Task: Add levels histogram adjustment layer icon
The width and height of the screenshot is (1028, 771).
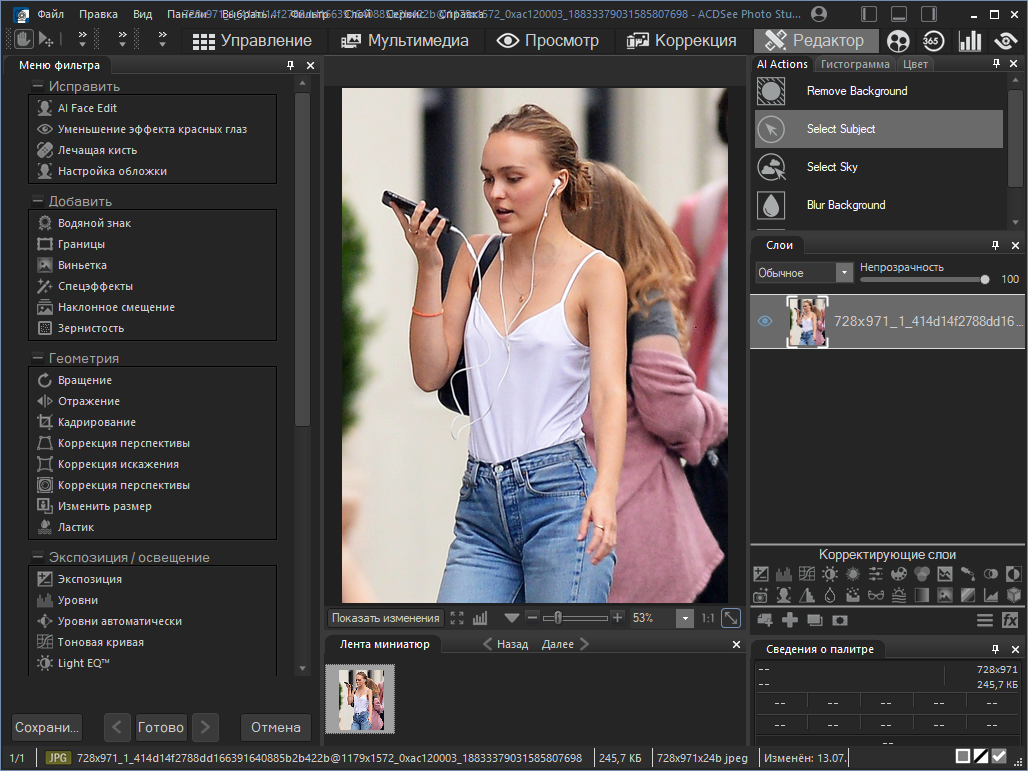Action: (x=783, y=574)
